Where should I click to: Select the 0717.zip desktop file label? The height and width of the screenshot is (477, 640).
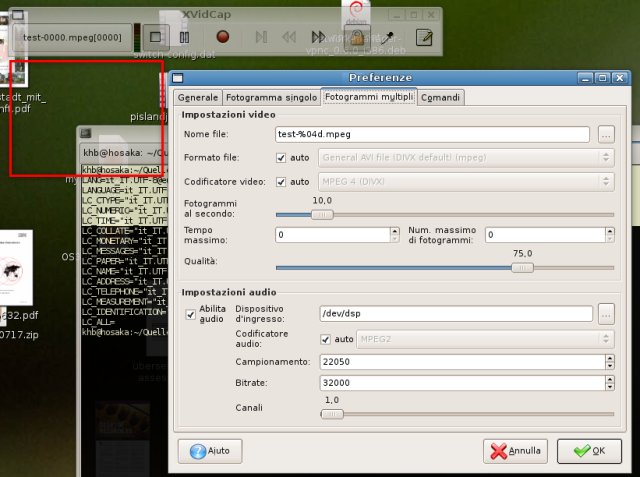19,335
